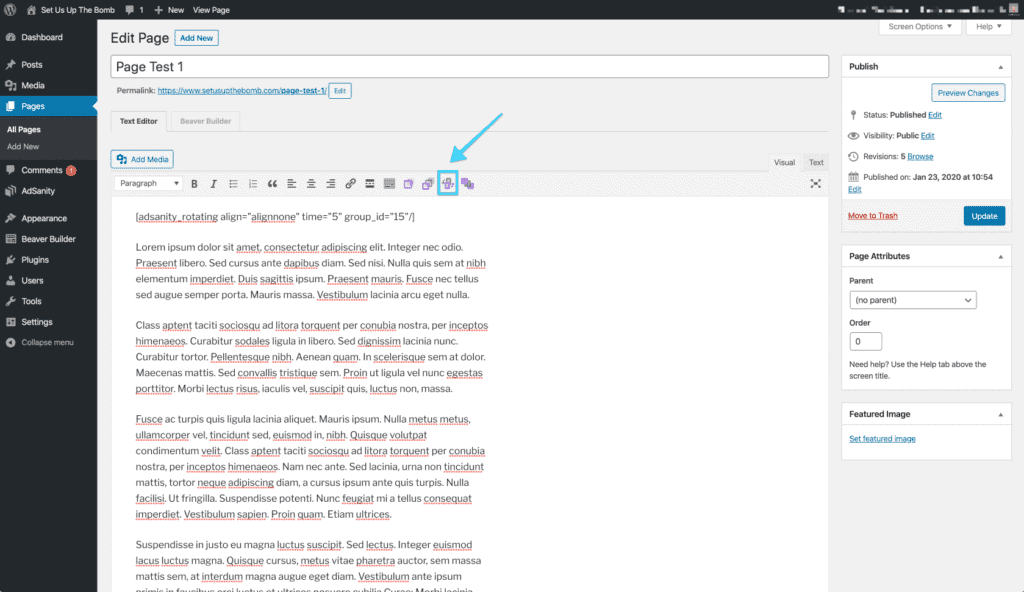Open the Parent page dropdown

point(911,299)
